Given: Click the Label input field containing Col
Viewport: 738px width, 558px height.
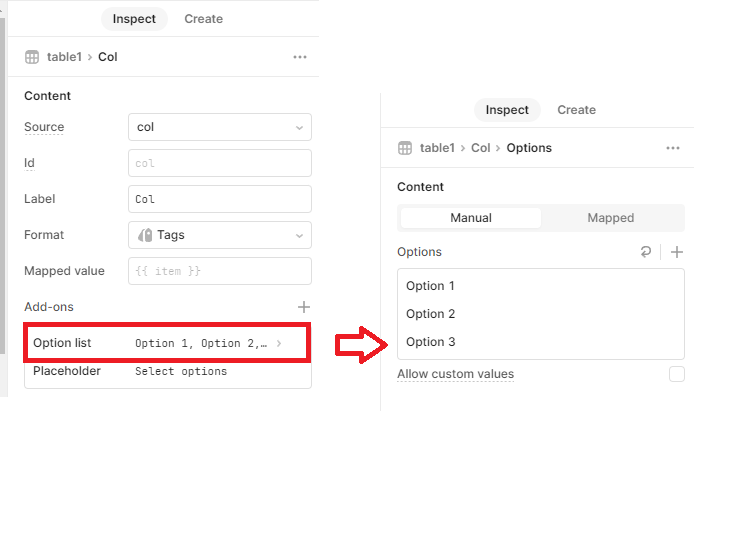Looking at the screenshot, I should click(220, 199).
